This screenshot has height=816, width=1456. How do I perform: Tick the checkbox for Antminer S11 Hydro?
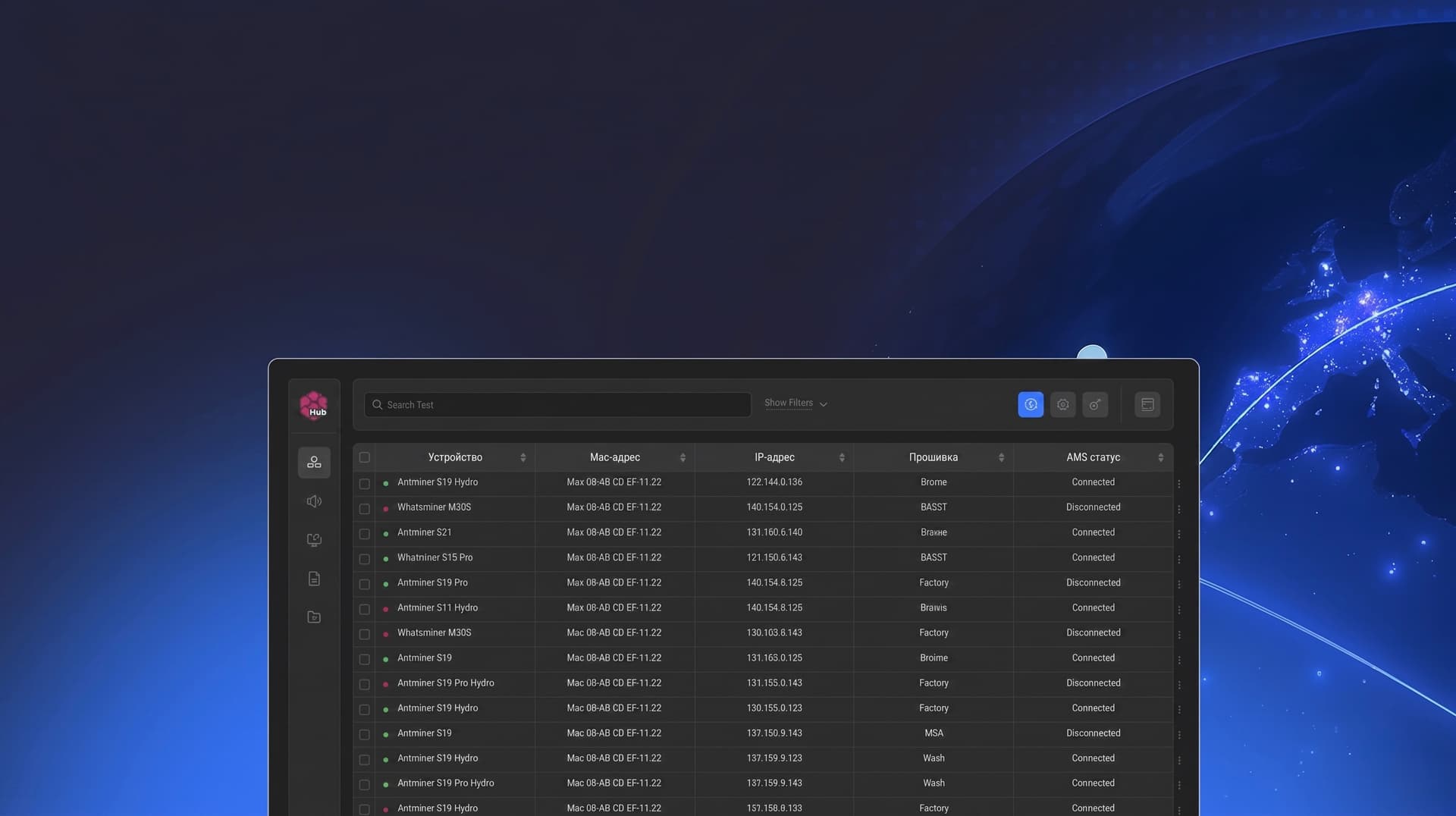point(365,609)
